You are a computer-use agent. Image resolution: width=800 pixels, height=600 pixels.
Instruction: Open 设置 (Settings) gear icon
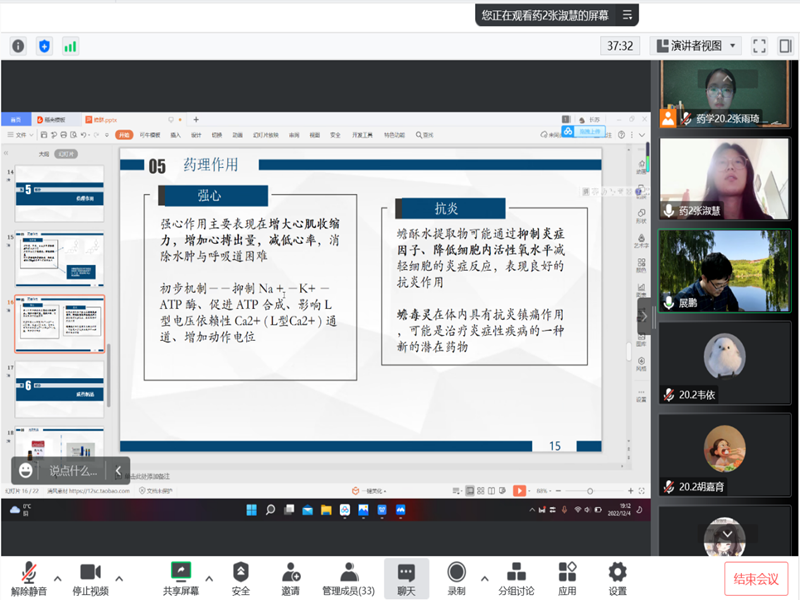coord(617,573)
